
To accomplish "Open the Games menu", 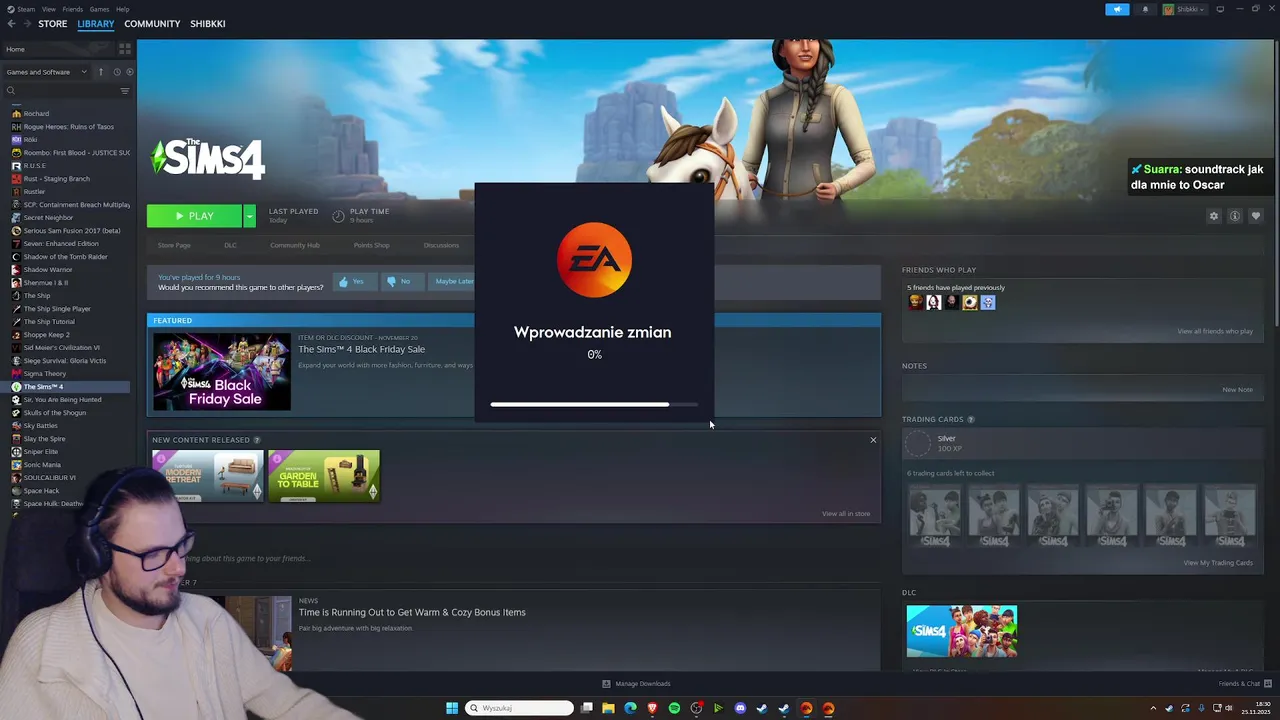I will pyautogui.click(x=100, y=9).
